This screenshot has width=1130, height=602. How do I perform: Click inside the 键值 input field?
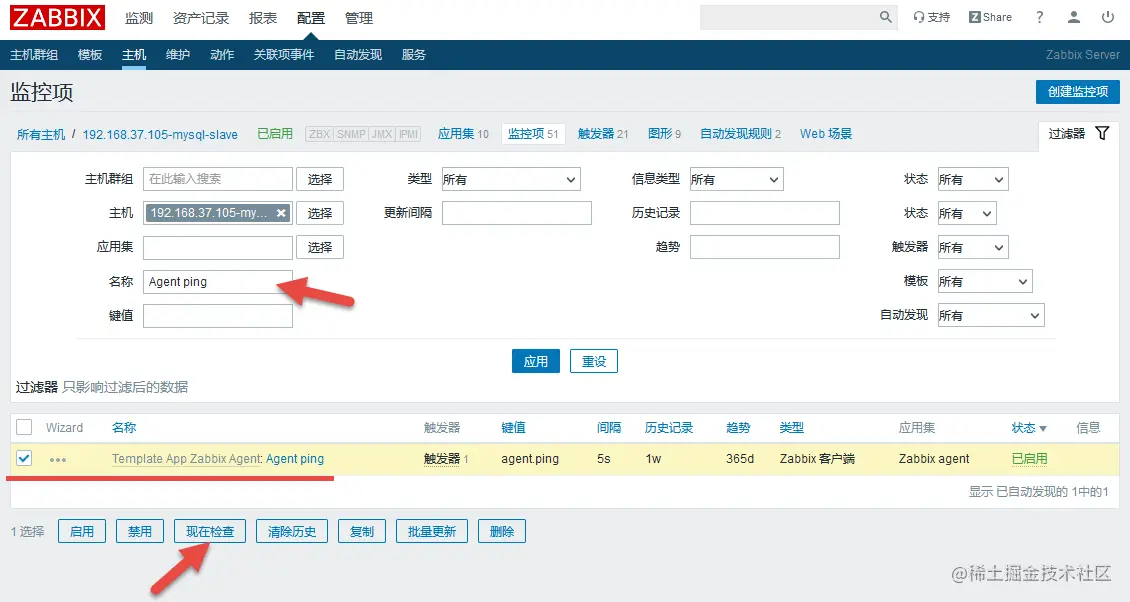pos(217,315)
